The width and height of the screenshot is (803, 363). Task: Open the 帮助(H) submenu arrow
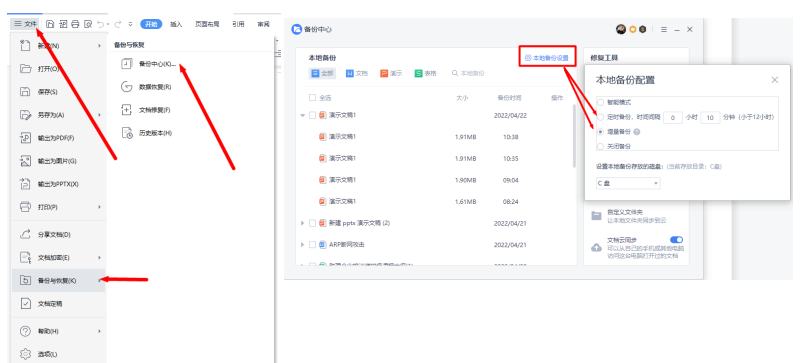99,331
